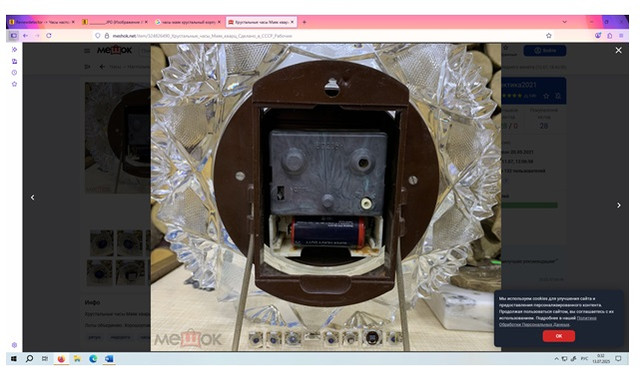Open a new browser tab
The width and height of the screenshot is (640, 378).
coord(304,22)
